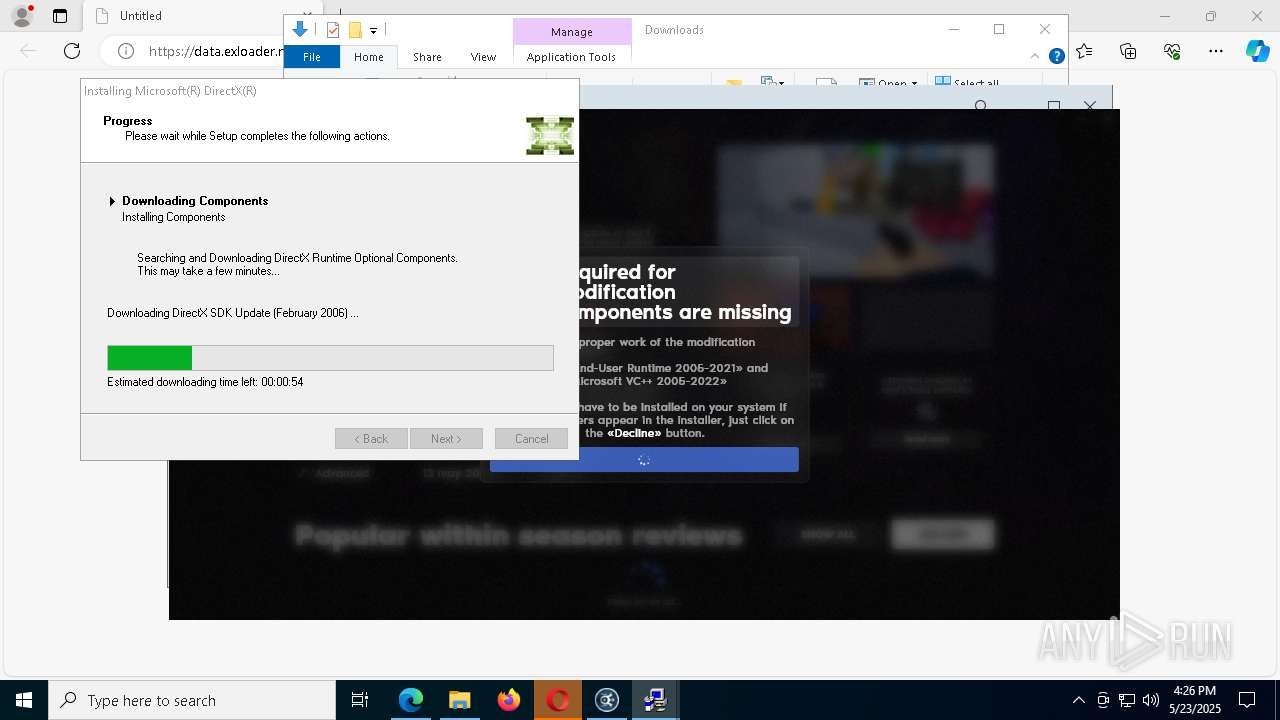
Task: Open the Windows Start menu
Action: click(x=24, y=700)
